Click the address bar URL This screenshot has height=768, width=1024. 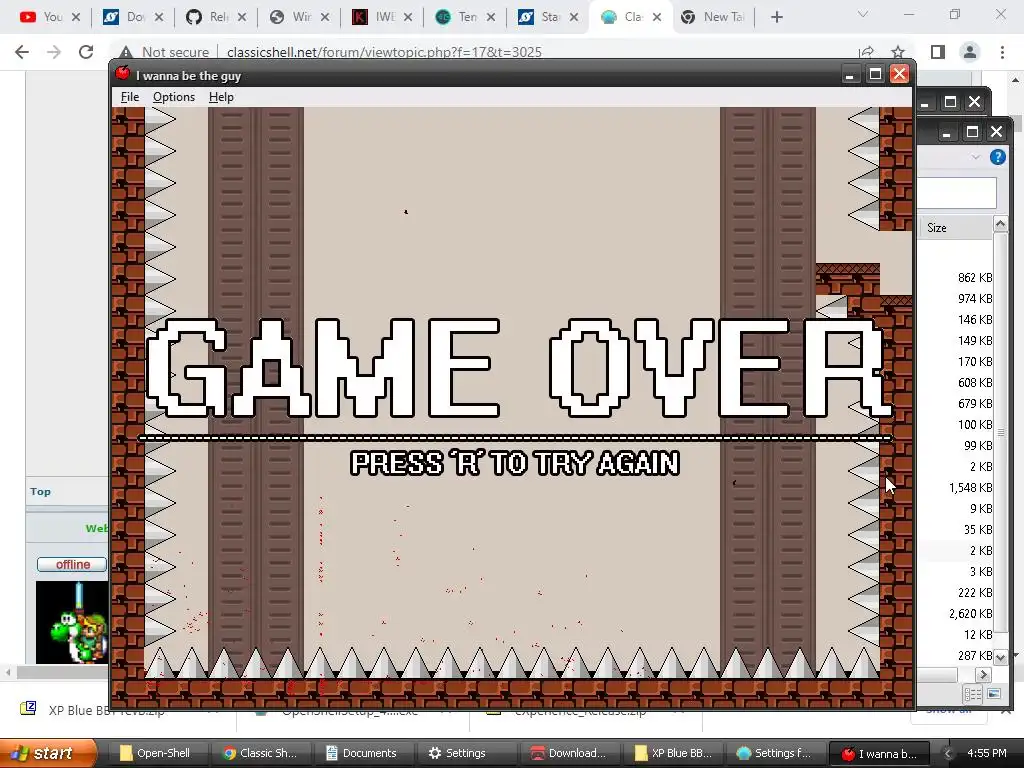(x=384, y=52)
